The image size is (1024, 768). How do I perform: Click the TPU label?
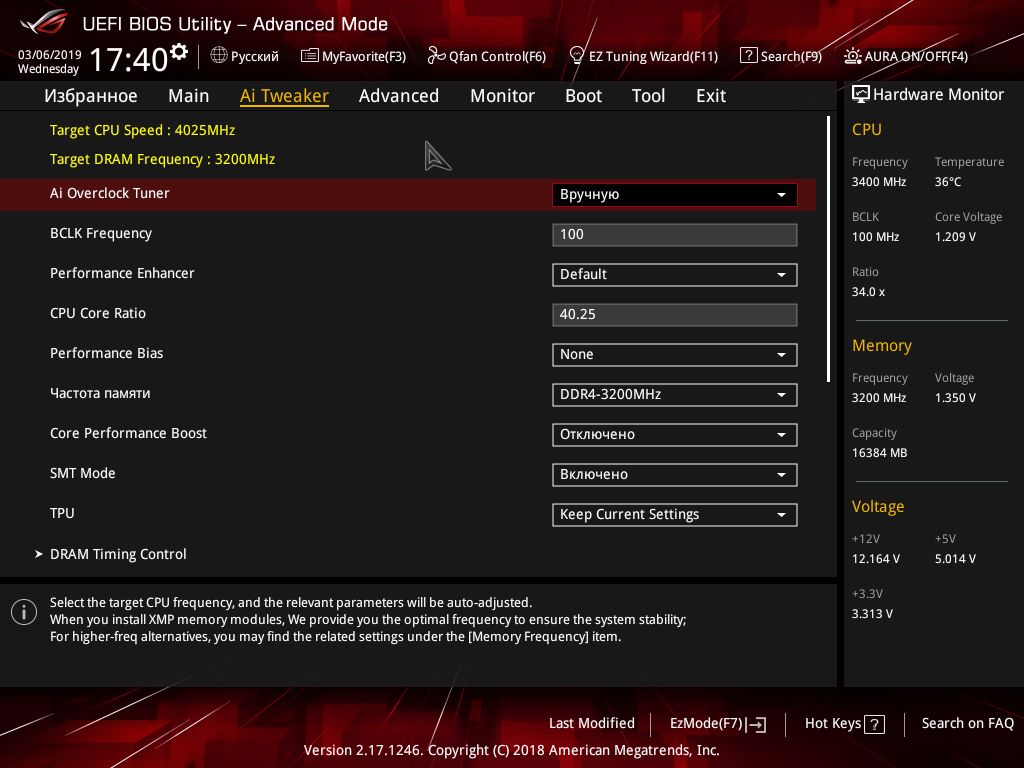pos(62,513)
